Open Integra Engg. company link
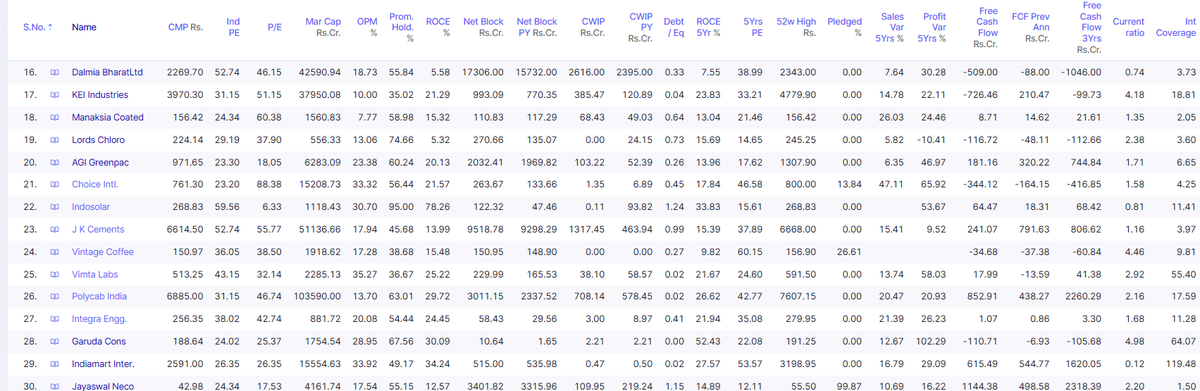1200x391 pixels. 100,318
